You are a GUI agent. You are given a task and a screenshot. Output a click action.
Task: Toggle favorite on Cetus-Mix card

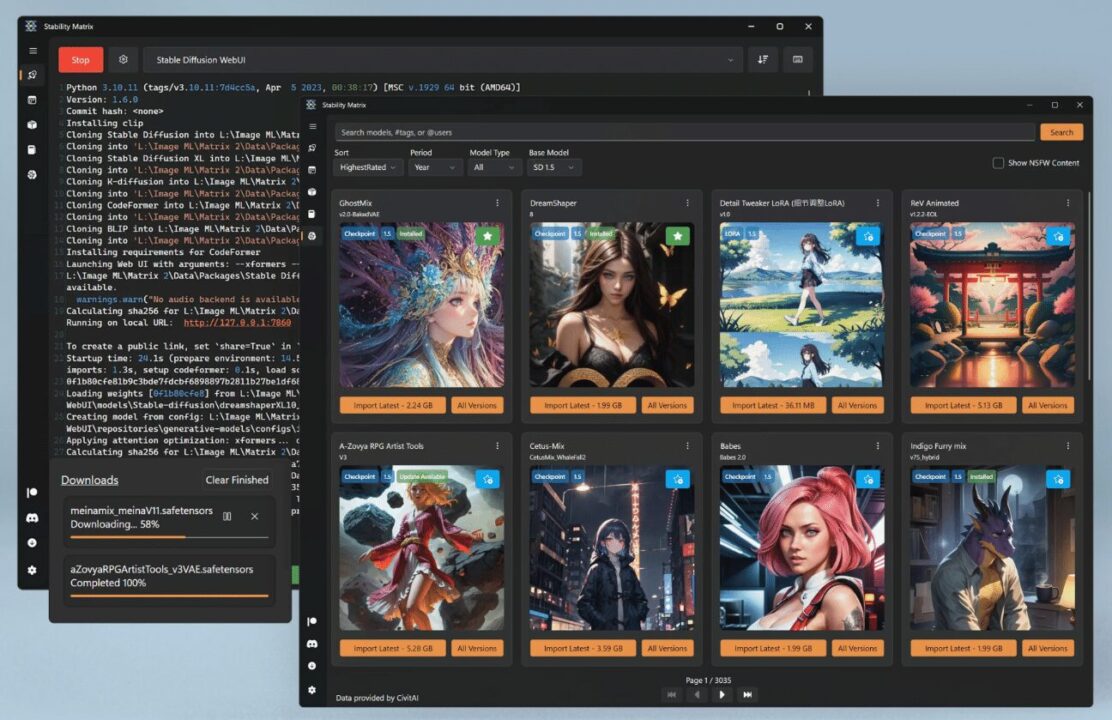point(677,480)
